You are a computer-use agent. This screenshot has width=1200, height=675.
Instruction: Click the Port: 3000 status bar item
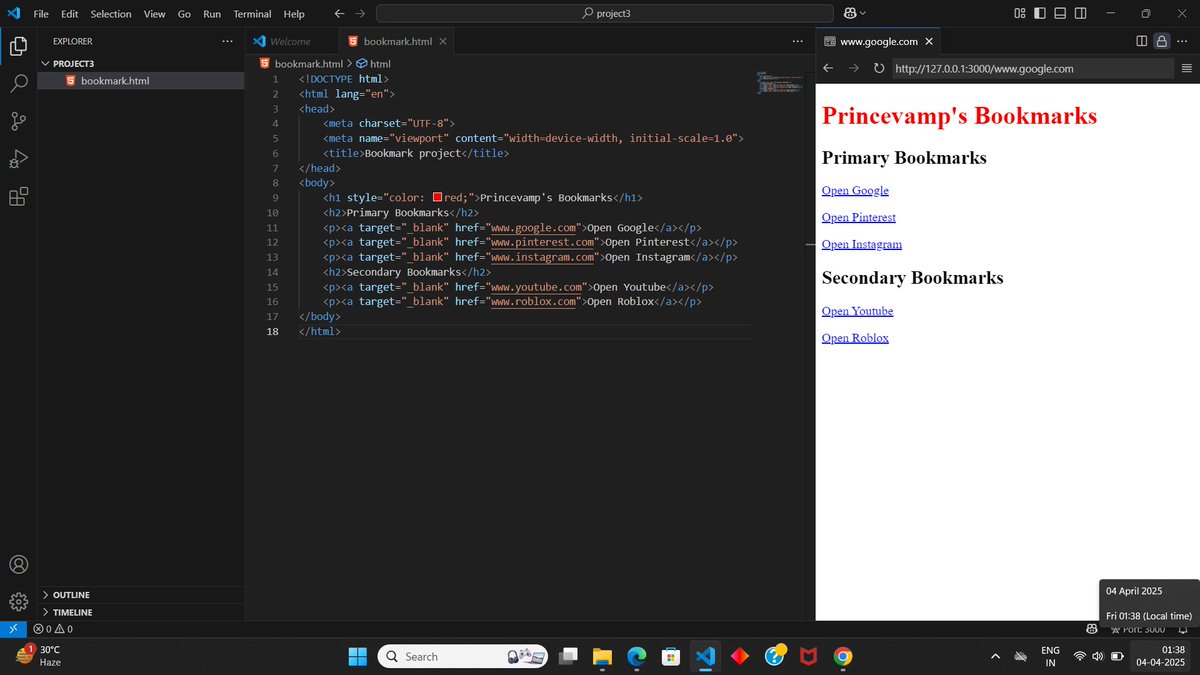coord(1137,629)
